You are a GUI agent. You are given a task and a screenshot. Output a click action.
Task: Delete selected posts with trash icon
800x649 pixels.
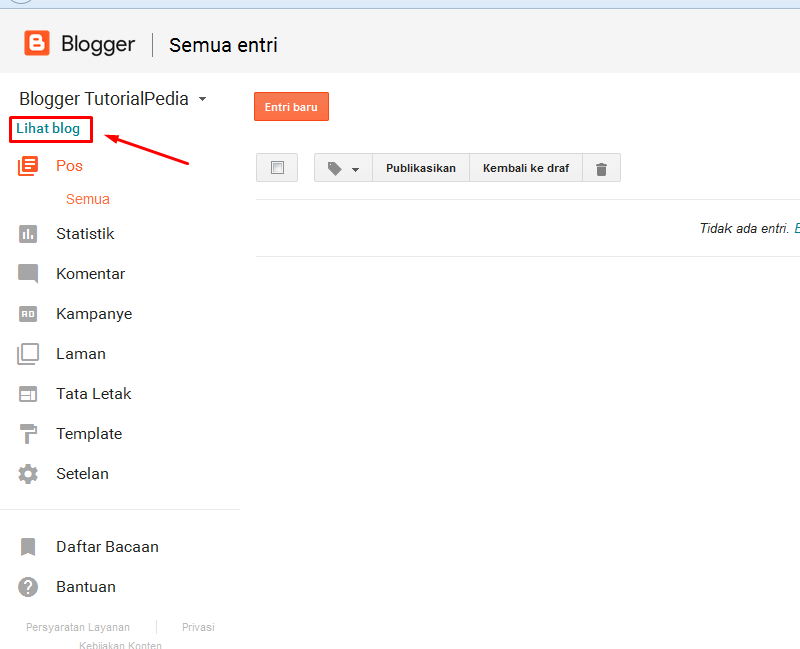pyautogui.click(x=602, y=168)
